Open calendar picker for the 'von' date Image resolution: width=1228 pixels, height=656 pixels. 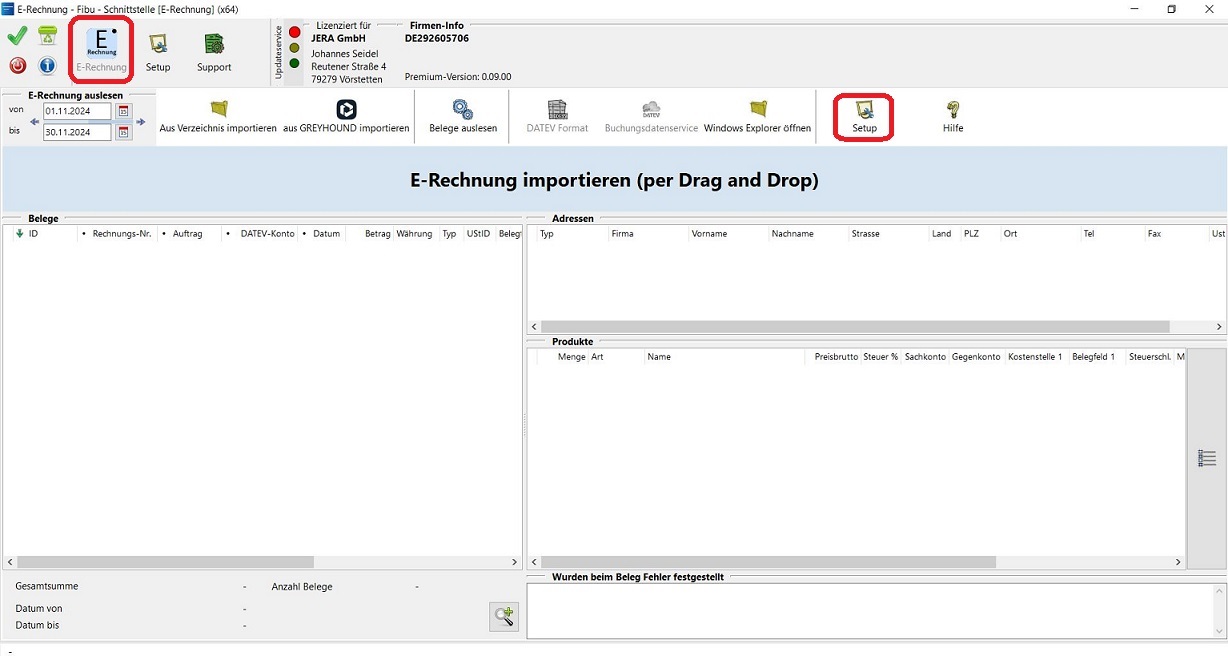124,111
